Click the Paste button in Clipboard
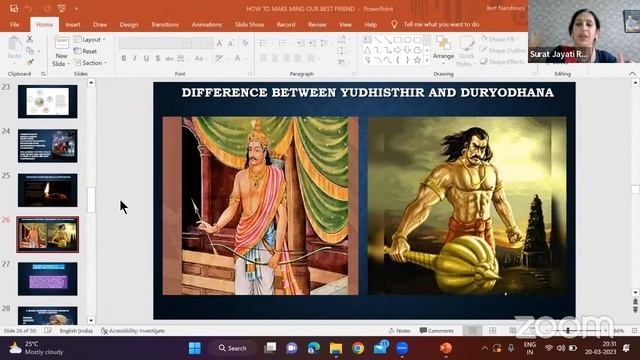The width and height of the screenshot is (640, 360). [14, 49]
